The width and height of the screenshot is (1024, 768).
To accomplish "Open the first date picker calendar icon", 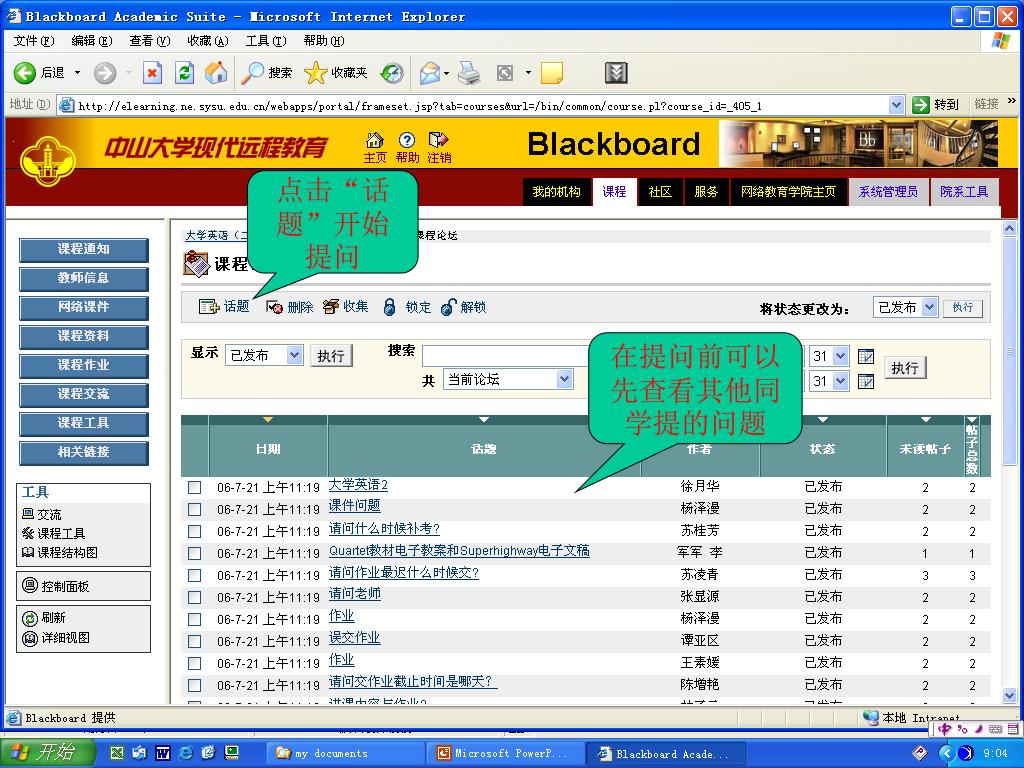I will pos(866,357).
